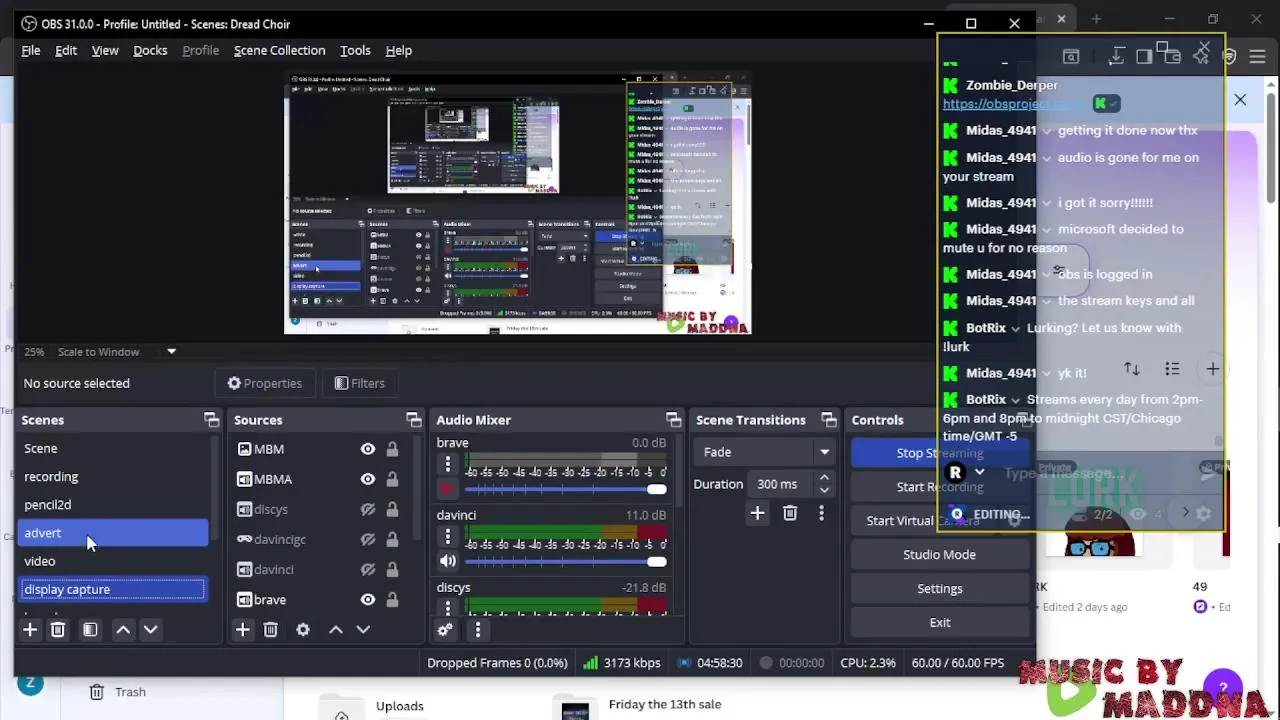The height and width of the screenshot is (720, 1280).
Task: Add a configurable transition plus icon
Action: (x=757, y=513)
